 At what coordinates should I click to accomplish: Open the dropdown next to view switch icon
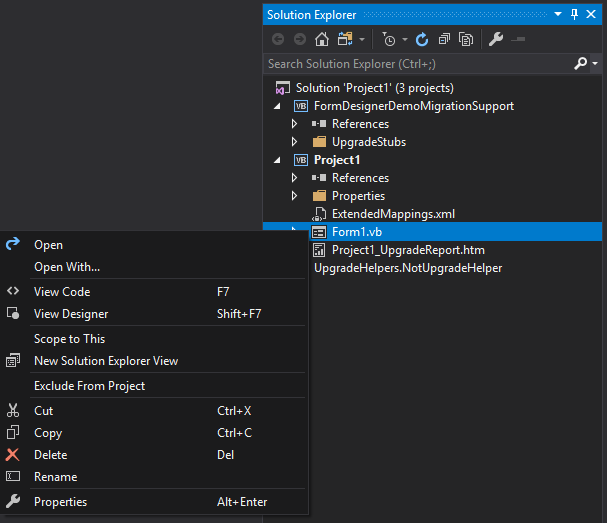coord(362,39)
